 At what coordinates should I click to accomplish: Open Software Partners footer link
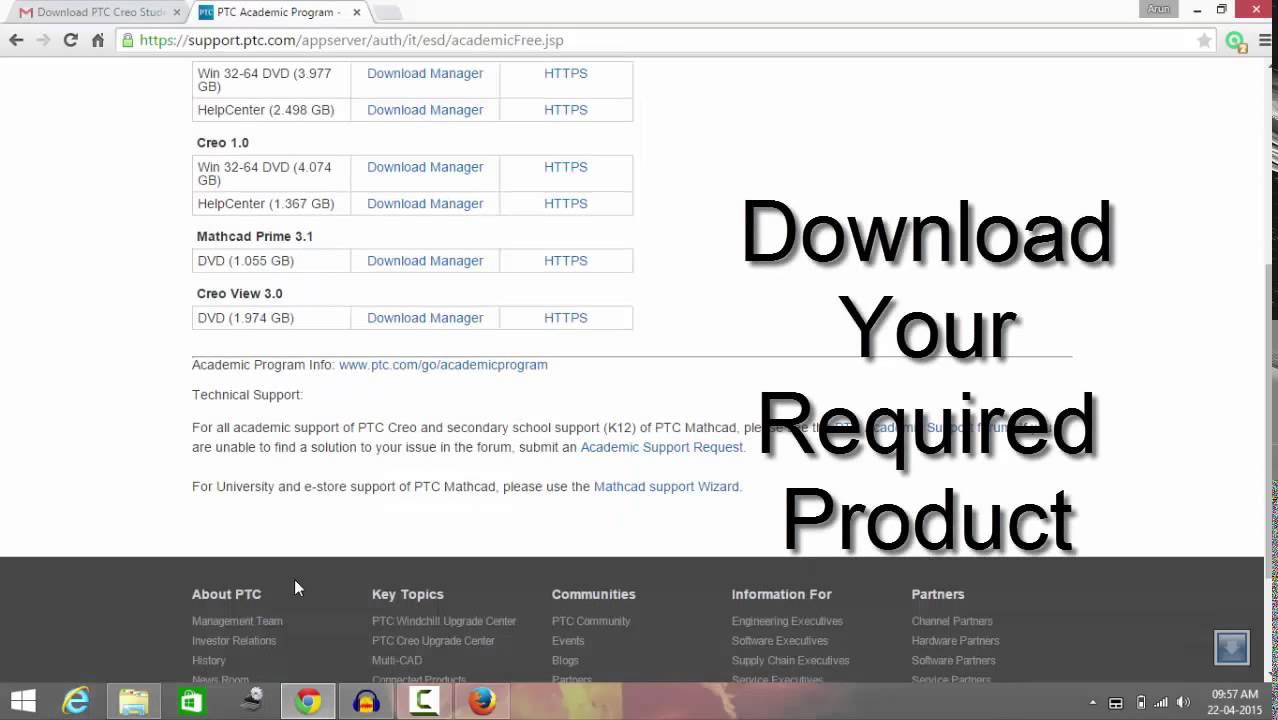point(953,661)
